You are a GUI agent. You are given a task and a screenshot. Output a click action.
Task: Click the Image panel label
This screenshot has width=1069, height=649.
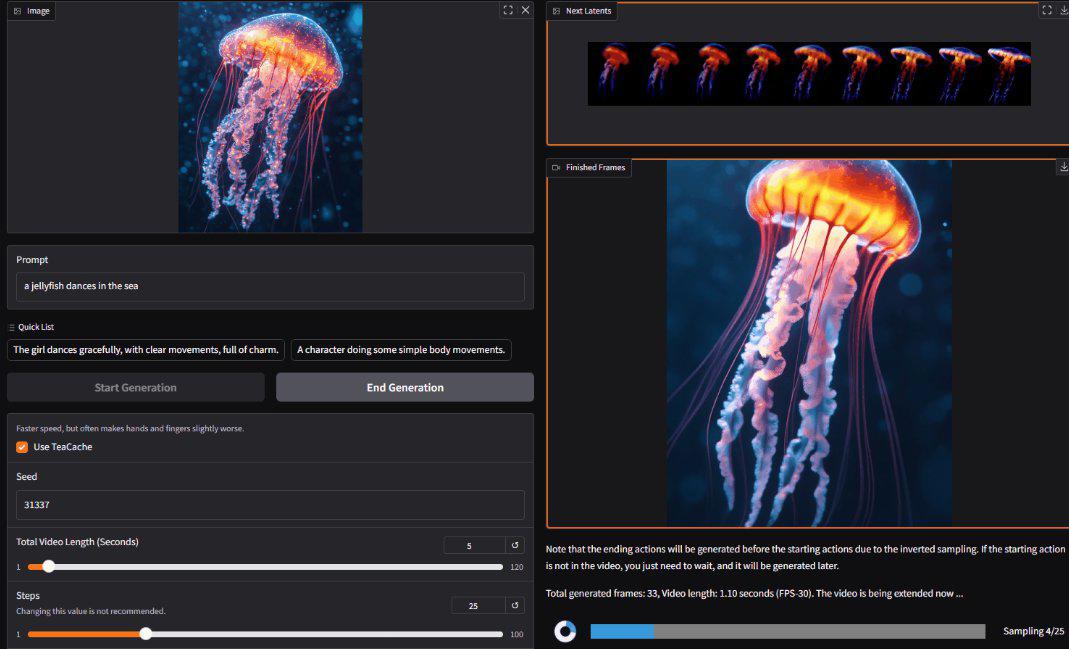point(31,10)
